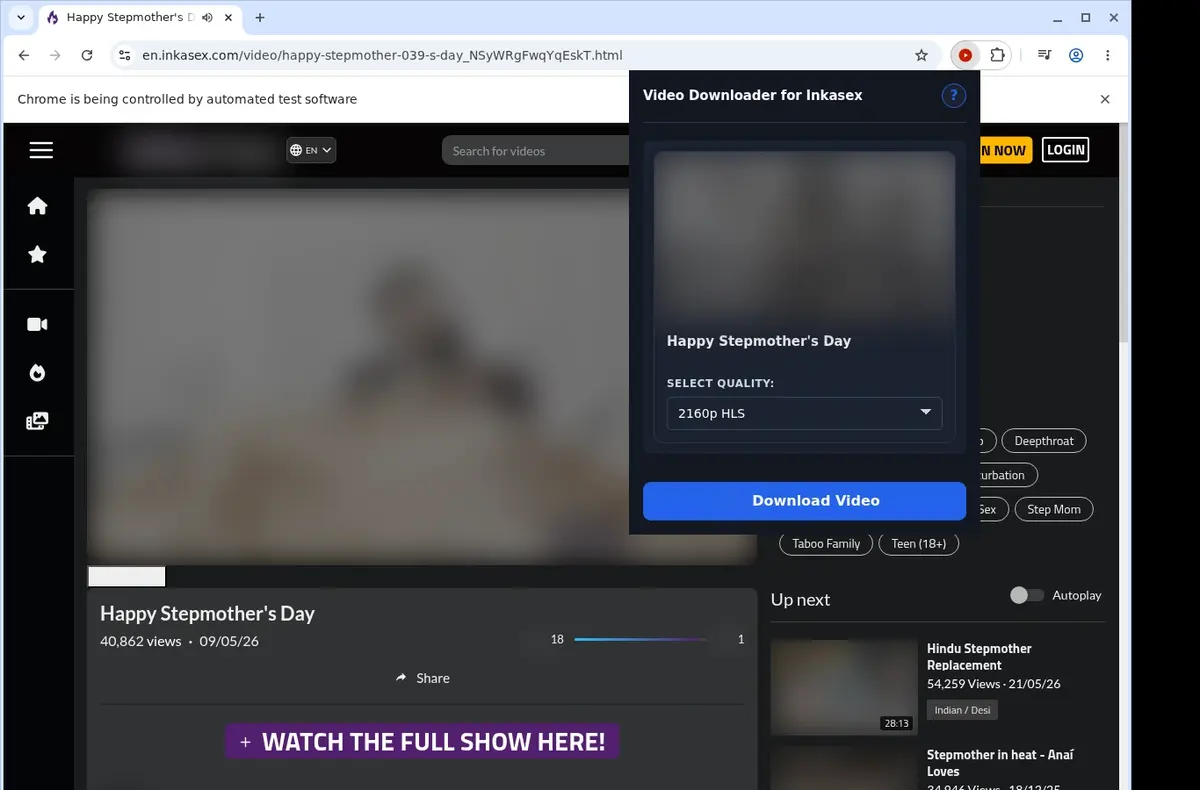Viewport: 1200px width, 790px height.
Task: Click the rating bar between 18 and 1
Action: [x=640, y=639]
